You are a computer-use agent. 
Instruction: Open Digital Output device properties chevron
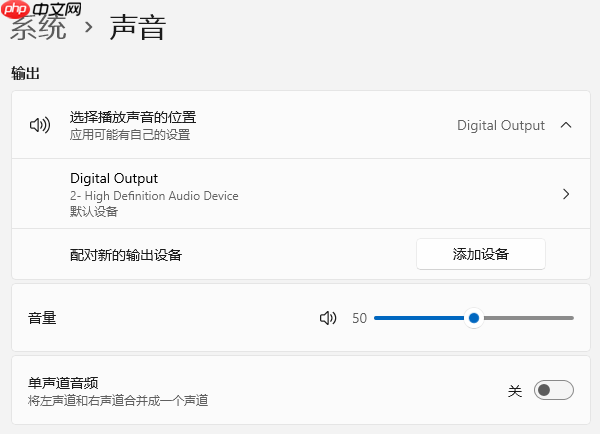click(566, 194)
